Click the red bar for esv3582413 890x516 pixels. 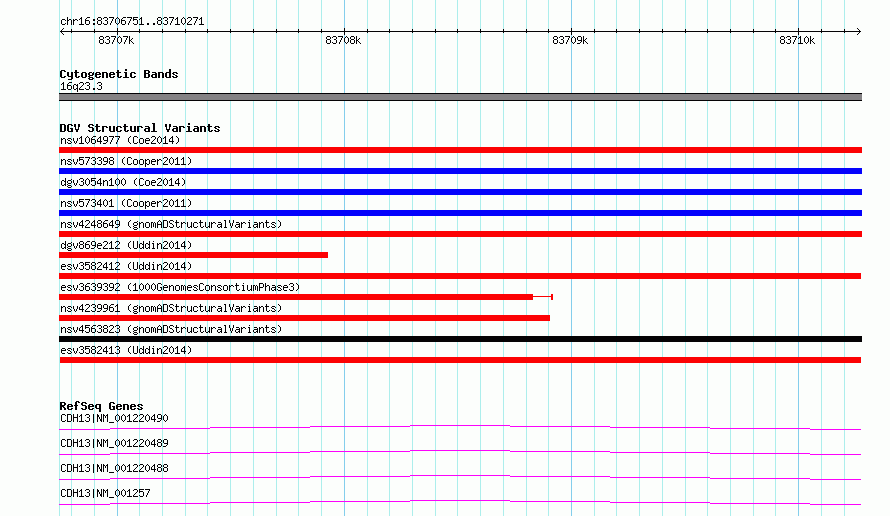click(x=460, y=360)
